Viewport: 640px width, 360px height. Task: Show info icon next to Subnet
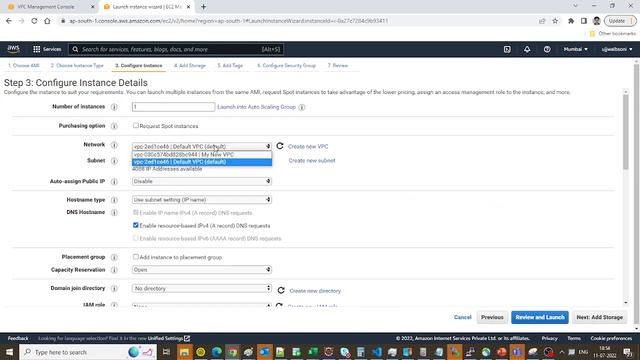tap(114, 161)
